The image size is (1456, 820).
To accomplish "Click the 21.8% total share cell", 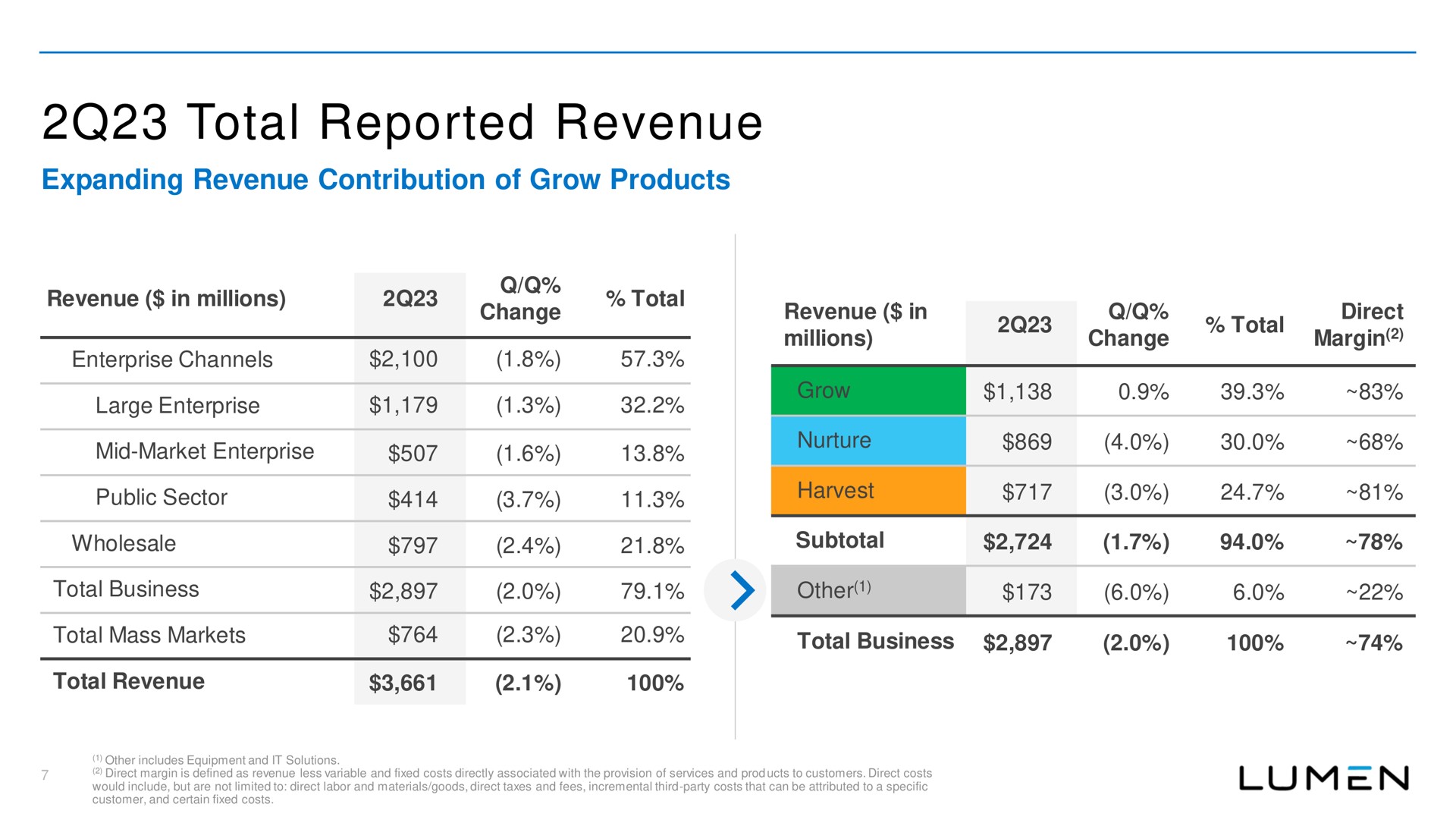I will pos(652,545).
